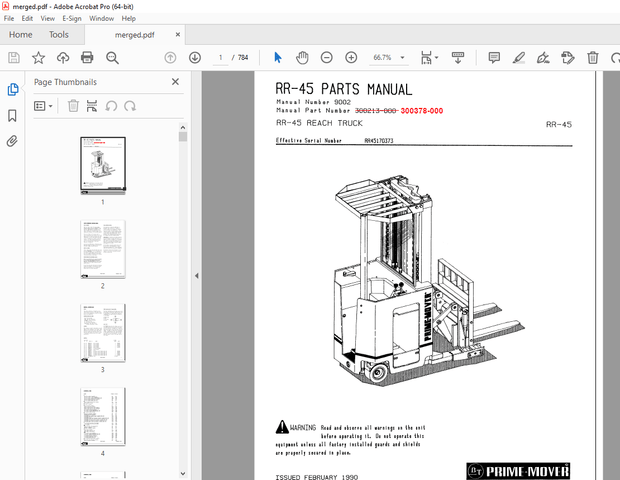Delete page with toolbar trash icon
The height and width of the screenshot is (480, 620).
593,58
